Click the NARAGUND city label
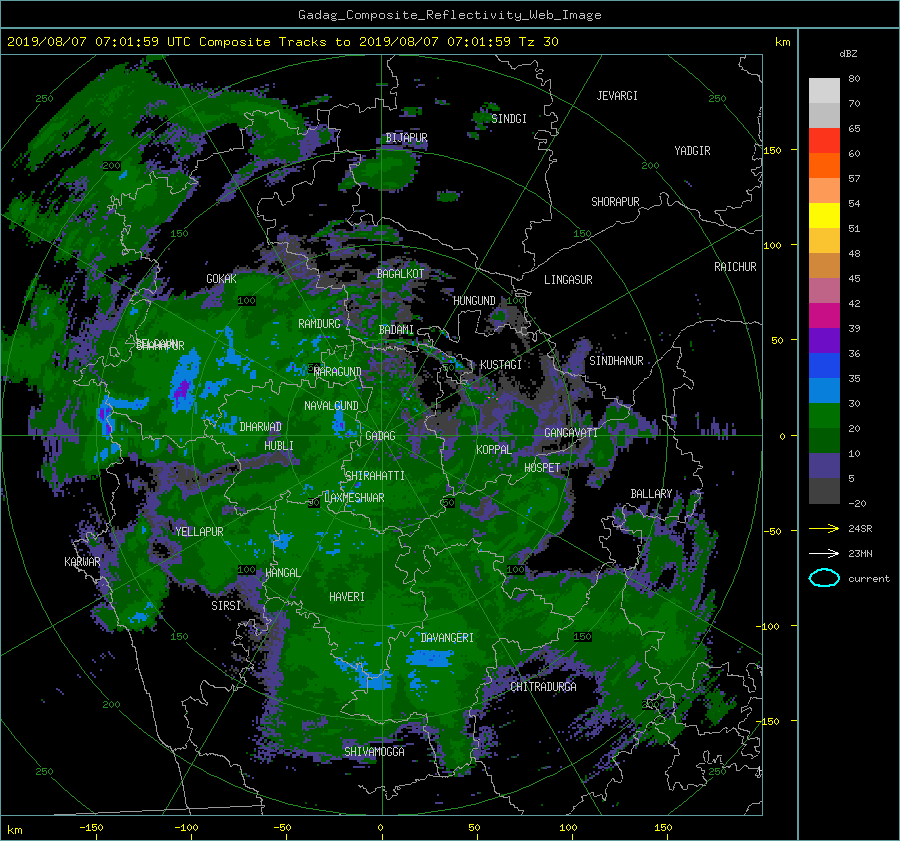The height and width of the screenshot is (841, 900). click(x=338, y=372)
